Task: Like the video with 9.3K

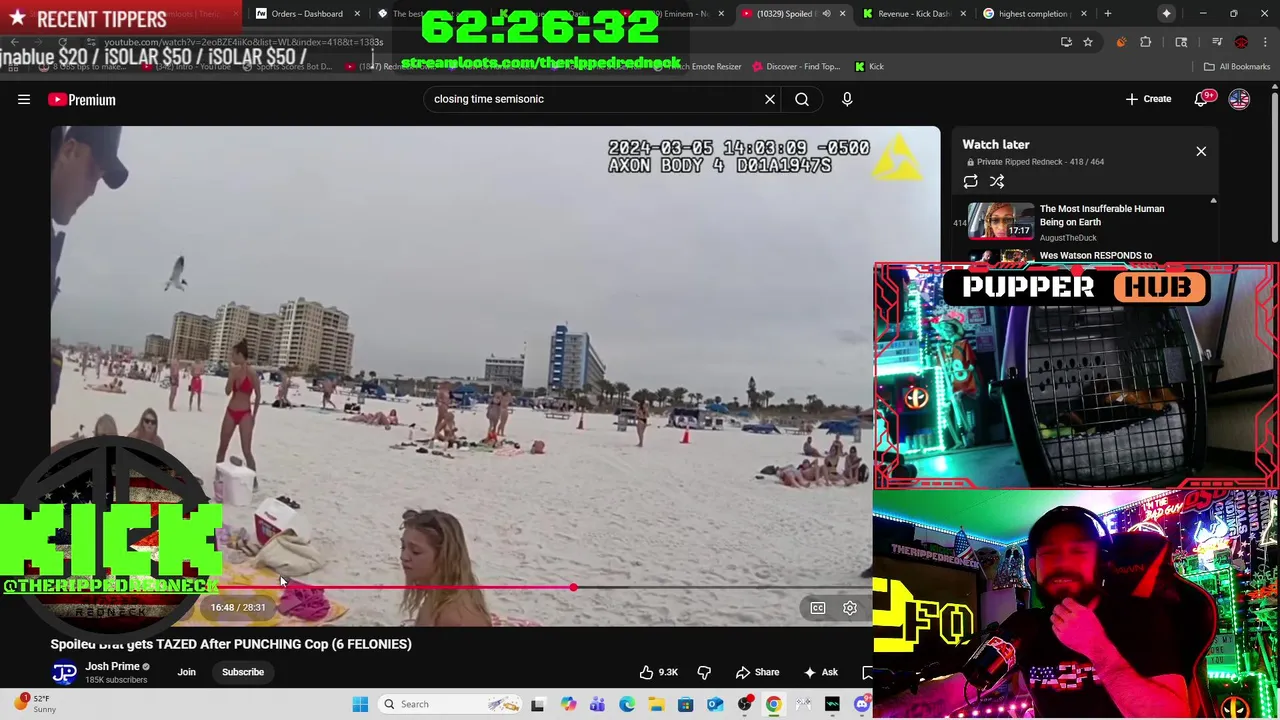Action: 659,672
